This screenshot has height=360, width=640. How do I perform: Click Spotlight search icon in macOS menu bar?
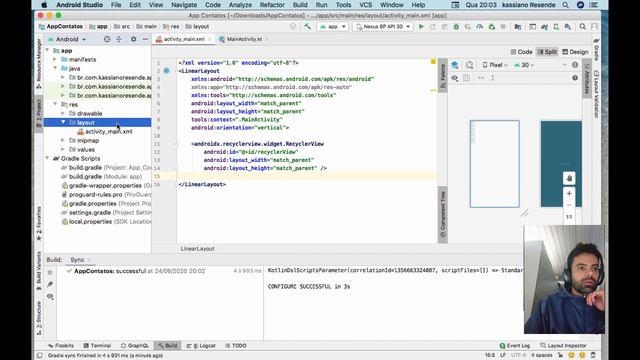pyautogui.click(x=565, y=5)
